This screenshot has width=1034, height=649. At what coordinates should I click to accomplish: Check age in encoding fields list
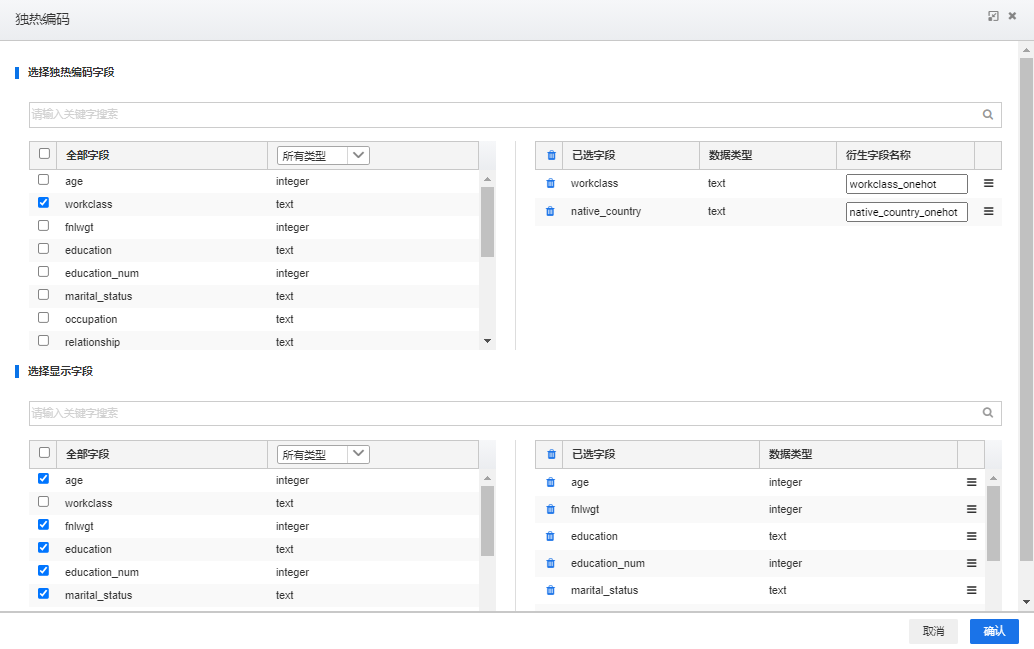click(x=44, y=179)
